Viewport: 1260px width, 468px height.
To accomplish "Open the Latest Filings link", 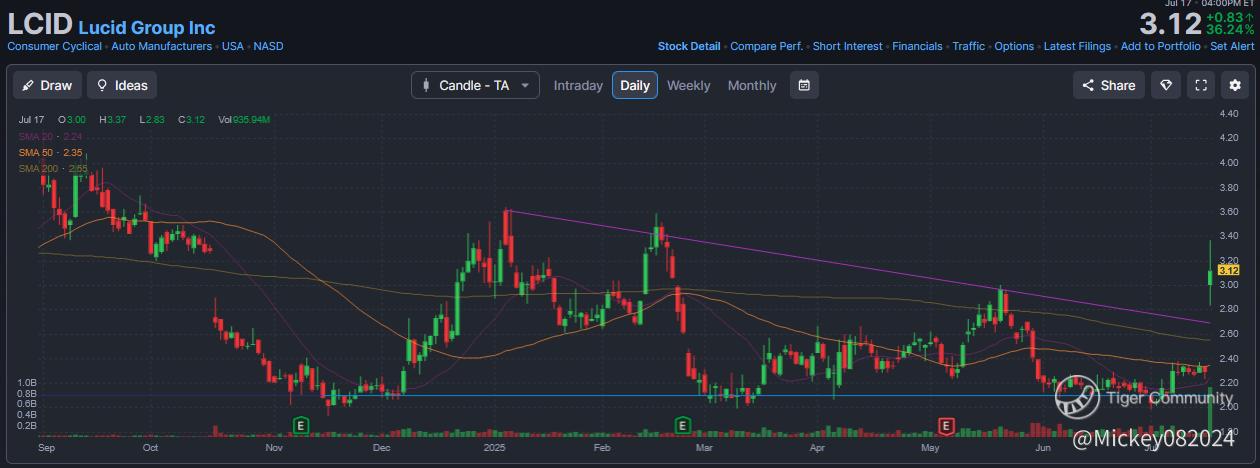I will pos(1077,46).
